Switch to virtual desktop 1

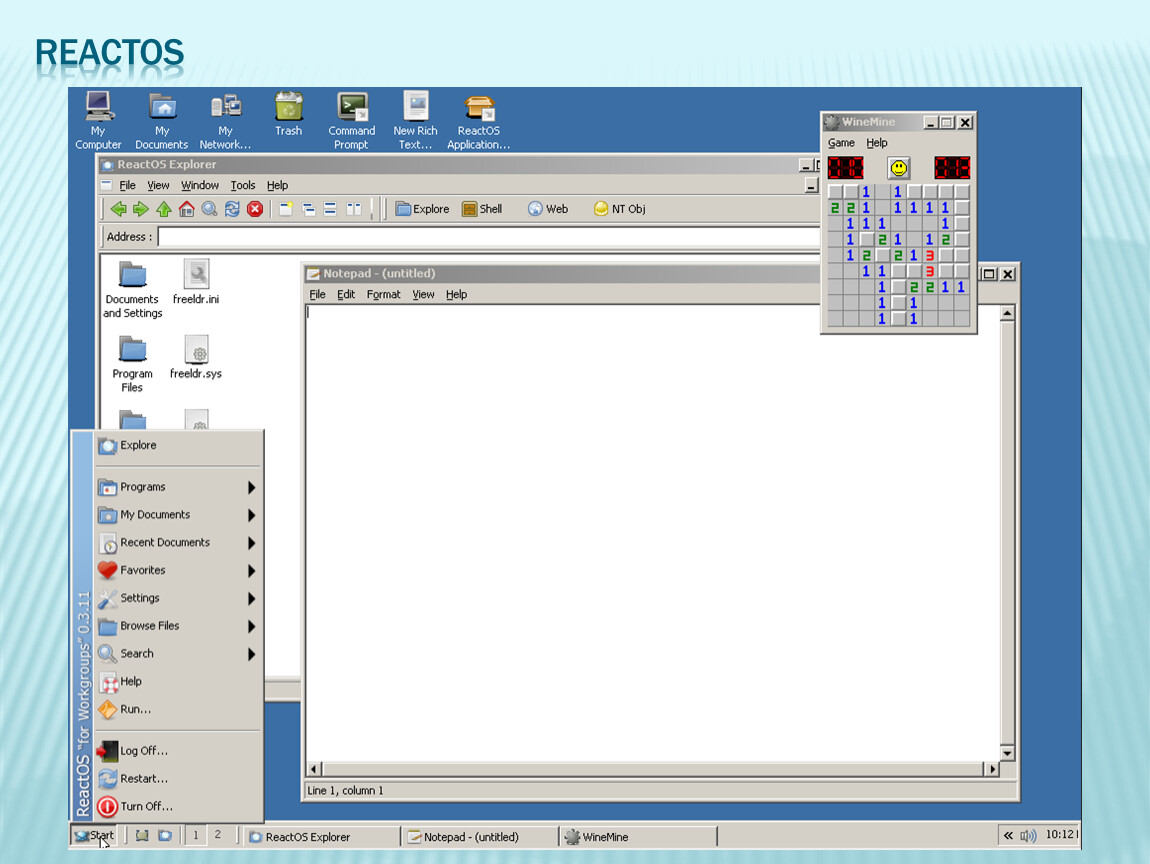click(x=196, y=835)
